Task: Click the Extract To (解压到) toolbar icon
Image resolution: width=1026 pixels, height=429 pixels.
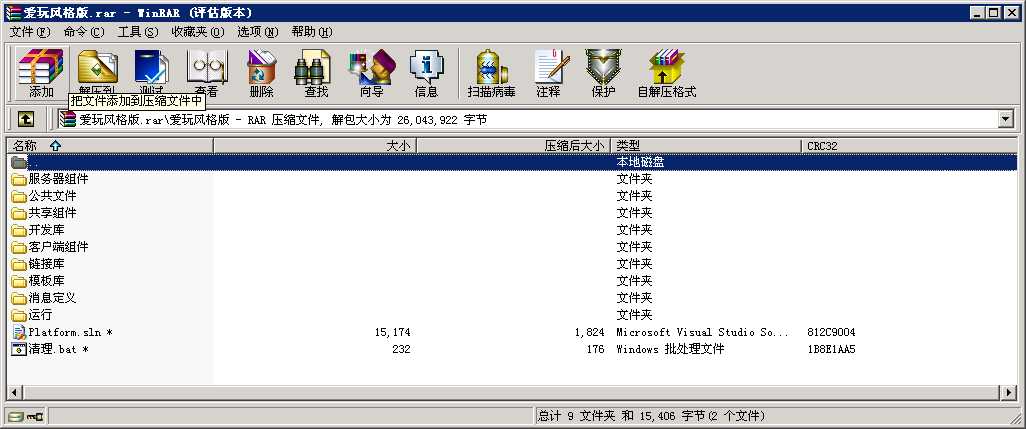Action: (97, 67)
